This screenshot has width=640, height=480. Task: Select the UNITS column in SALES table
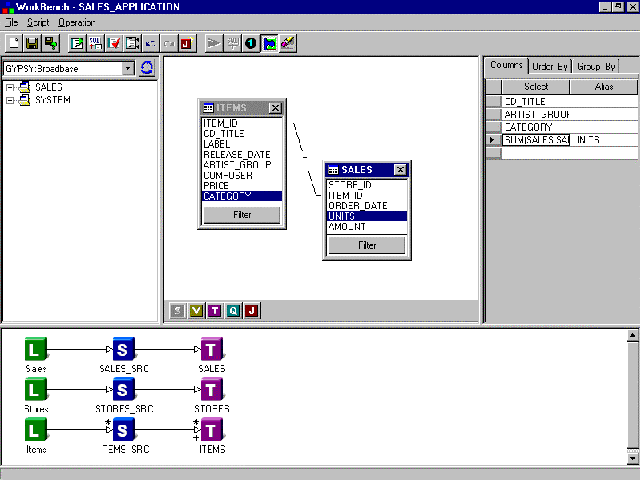tap(366, 216)
